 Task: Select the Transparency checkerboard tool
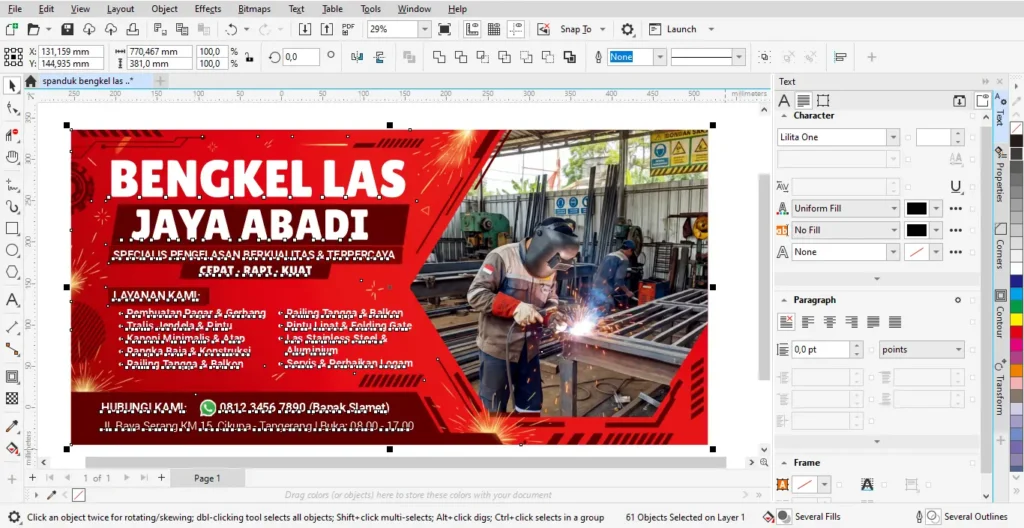tap(12, 398)
